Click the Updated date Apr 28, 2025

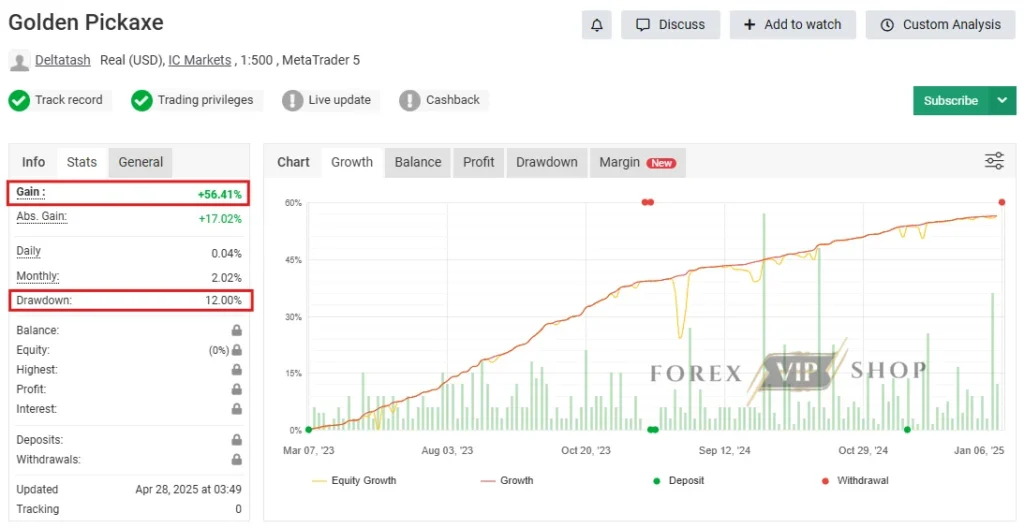188,489
